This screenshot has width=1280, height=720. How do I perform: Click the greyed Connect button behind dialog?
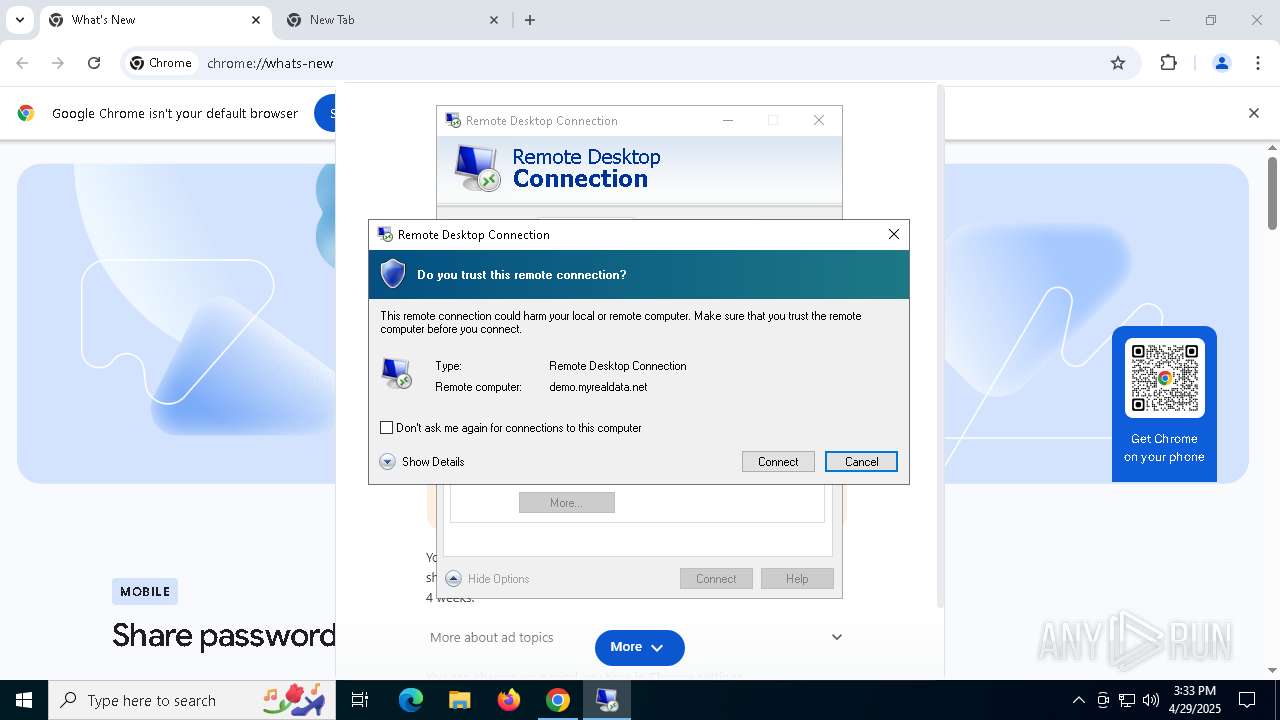pos(716,579)
